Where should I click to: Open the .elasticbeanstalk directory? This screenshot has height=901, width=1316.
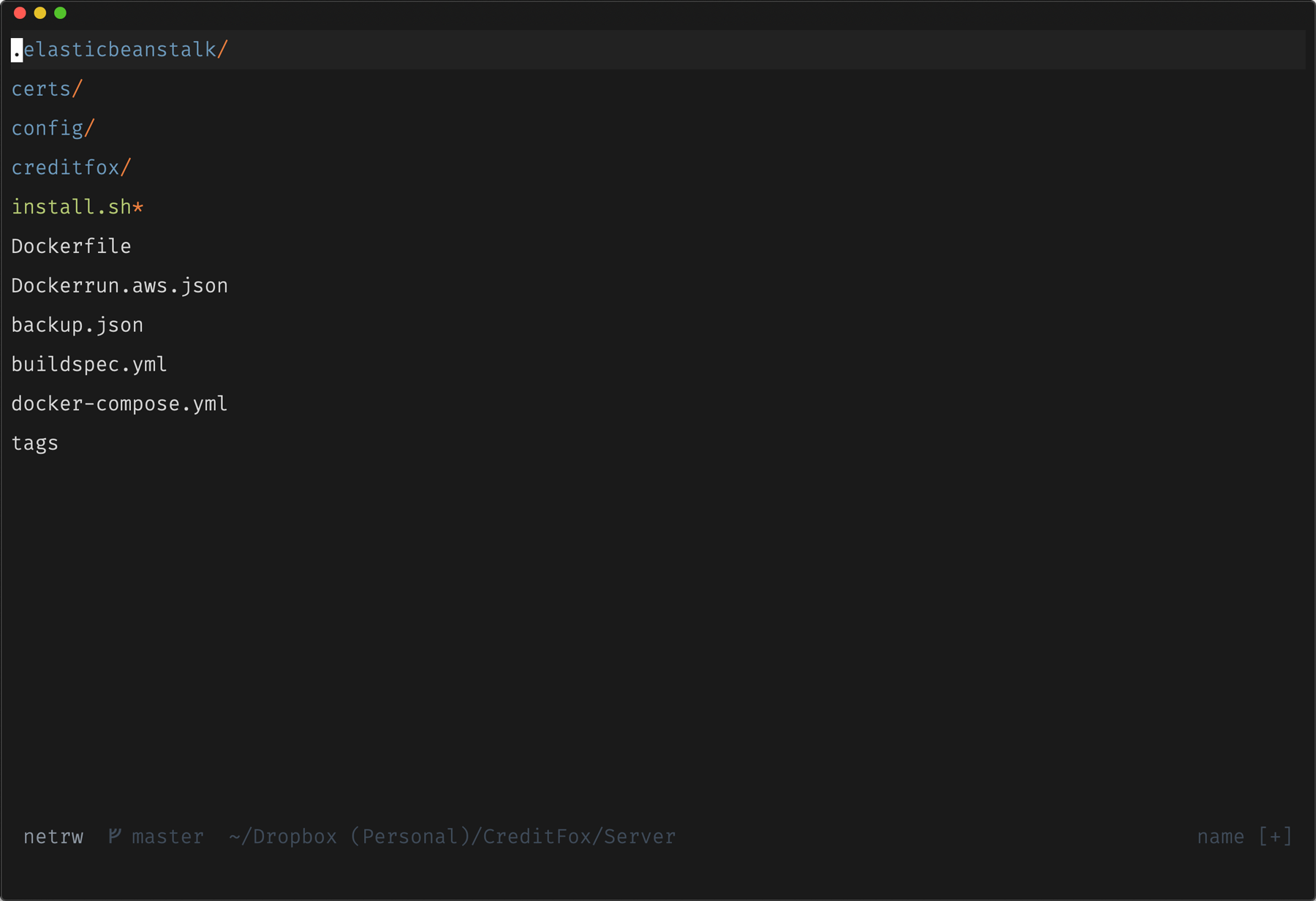(120, 50)
